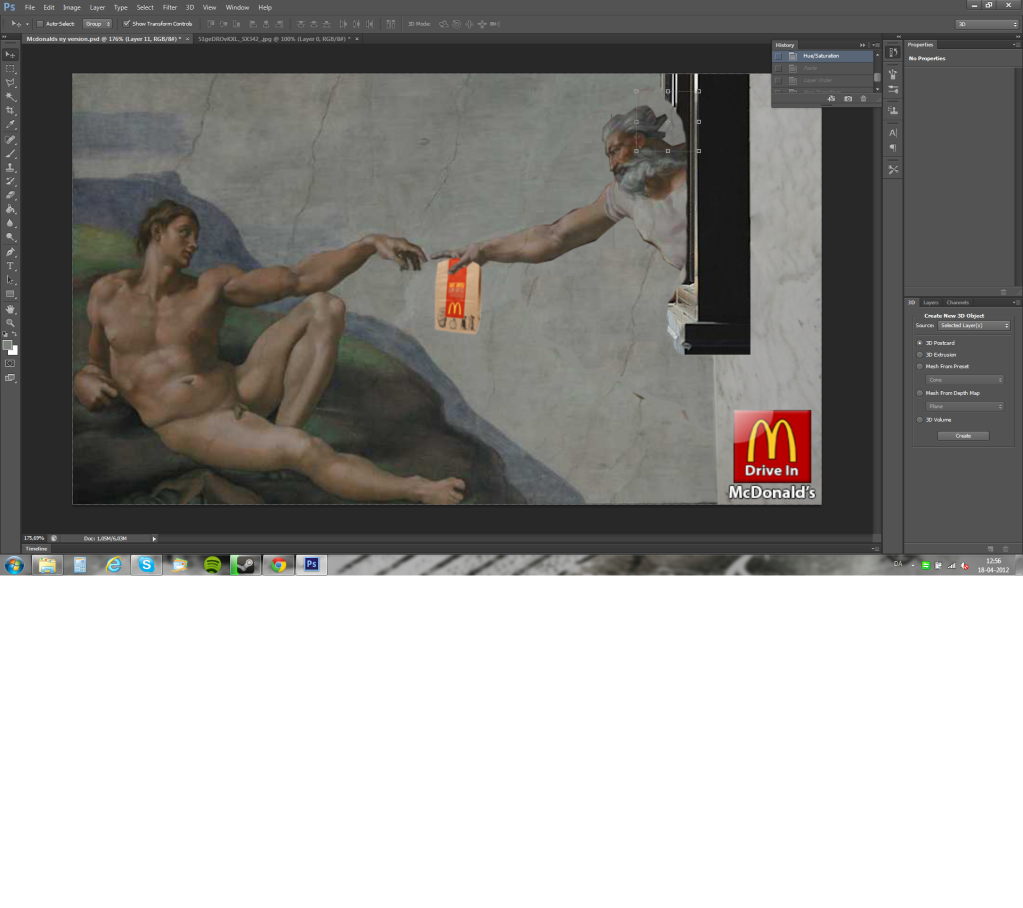Open the Cone mesh preset dropdown
This screenshot has height=908, width=1023.
964,380
